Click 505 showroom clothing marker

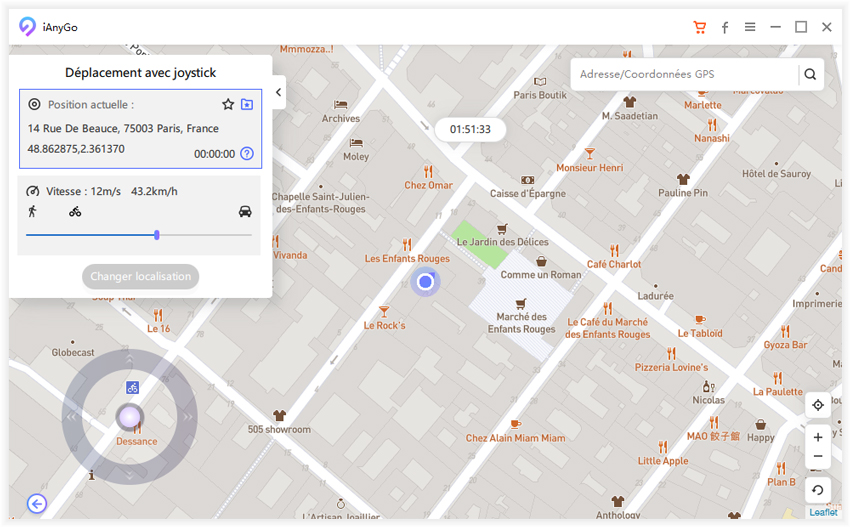pyautogui.click(x=279, y=416)
